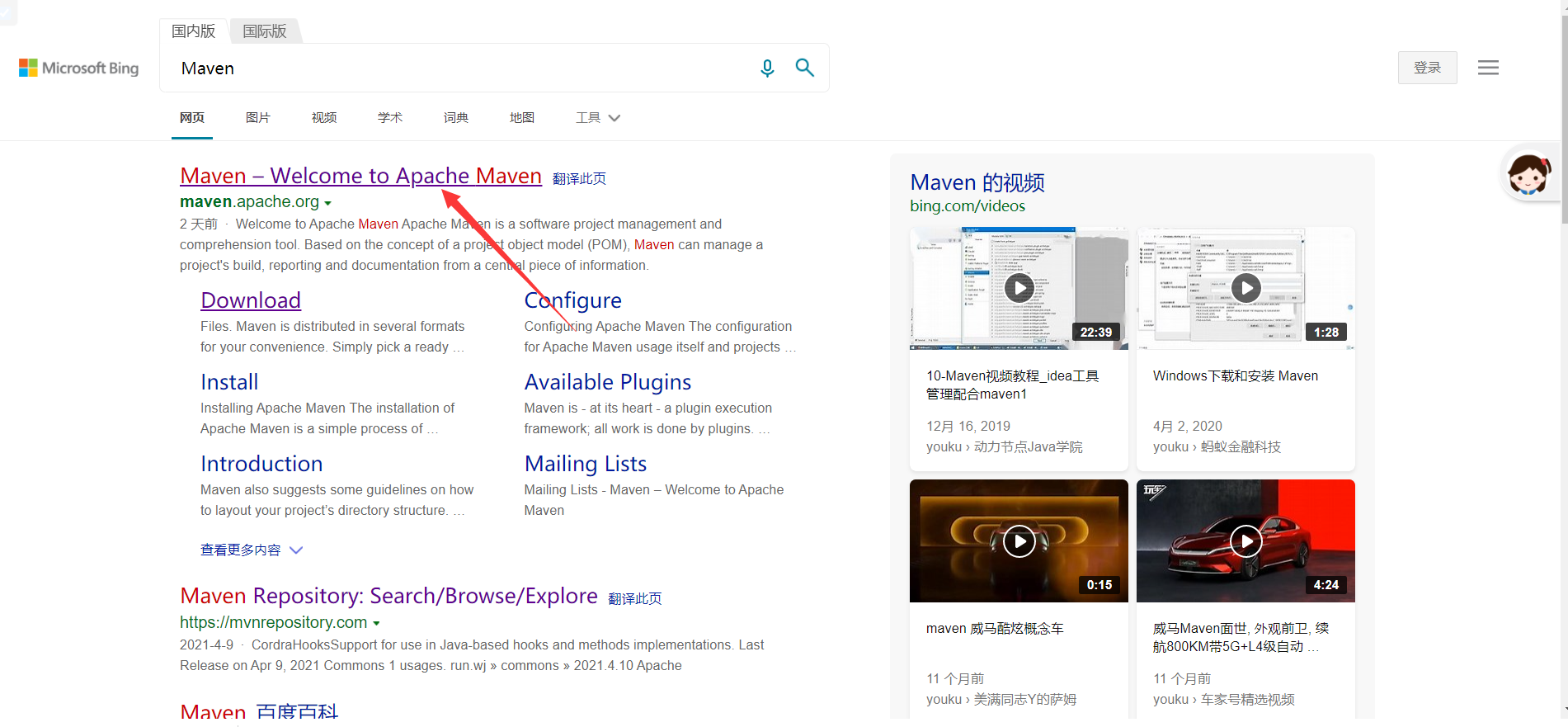Open the Maven 的视频 heading link
This screenshot has width=1568, height=727.
[x=977, y=182]
